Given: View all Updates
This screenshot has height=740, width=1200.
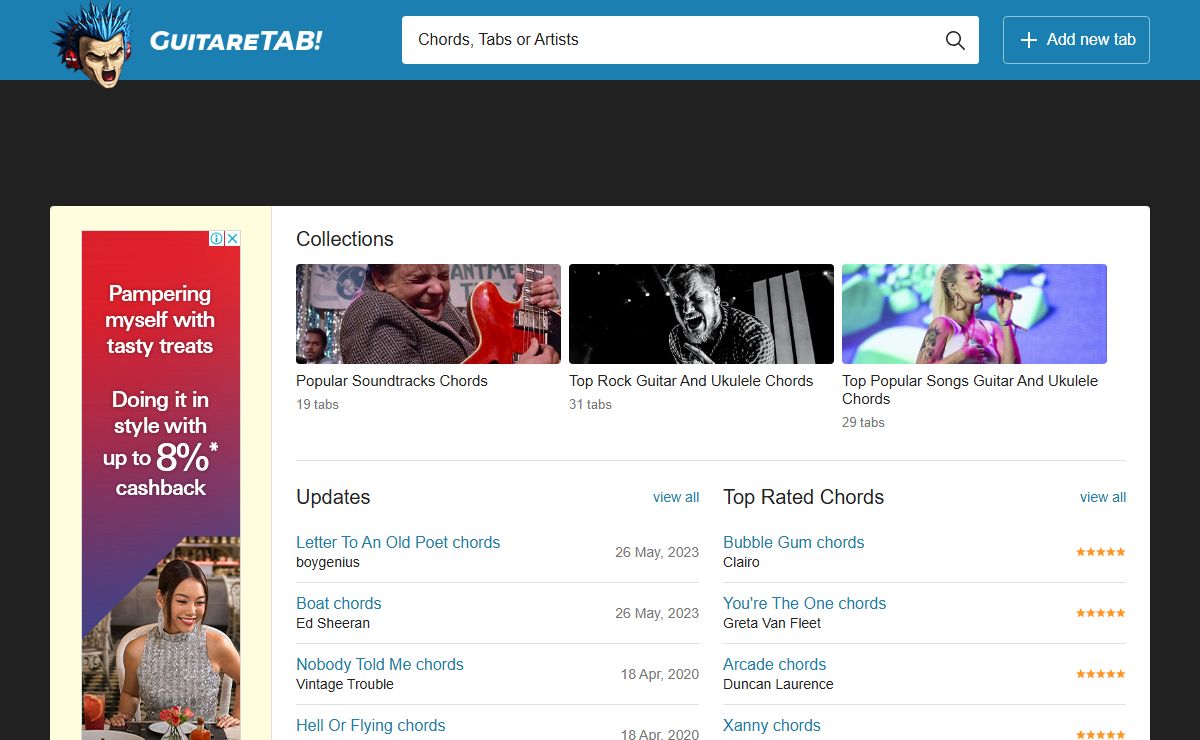Looking at the screenshot, I should pos(676,497).
